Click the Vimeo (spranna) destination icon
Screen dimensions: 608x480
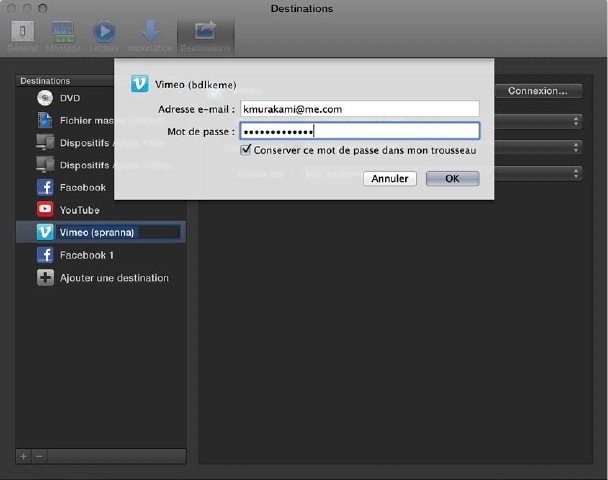coord(45,232)
